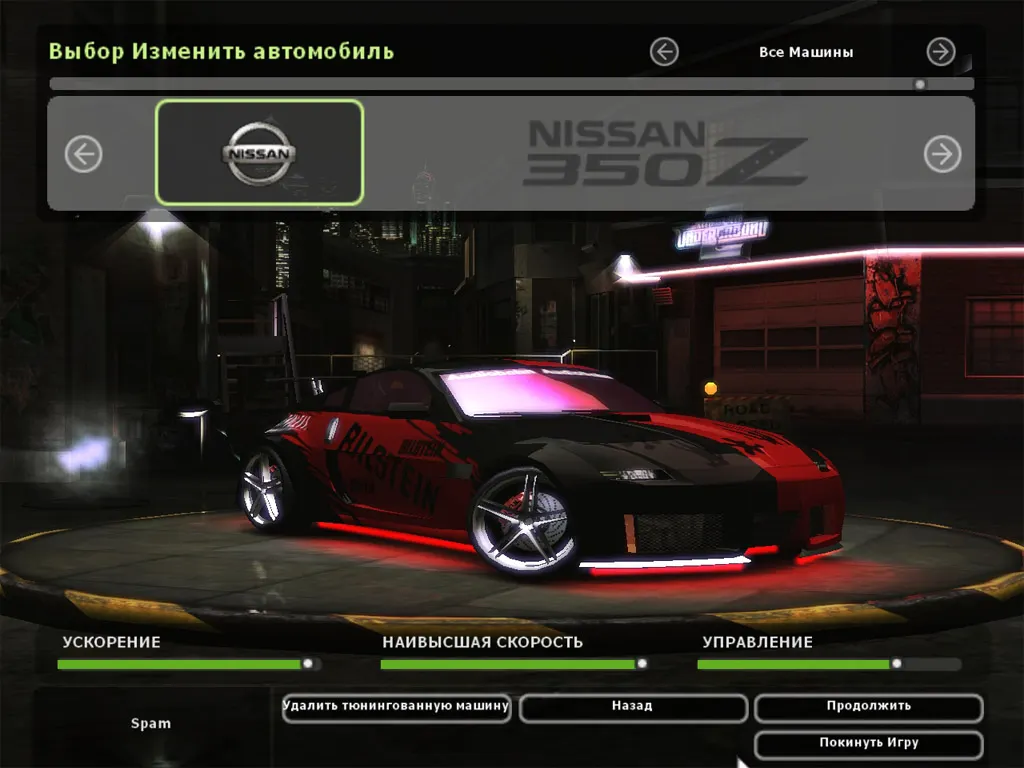This screenshot has height=768, width=1024.
Task: Go to previous car in carousel
Action: (84, 154)
